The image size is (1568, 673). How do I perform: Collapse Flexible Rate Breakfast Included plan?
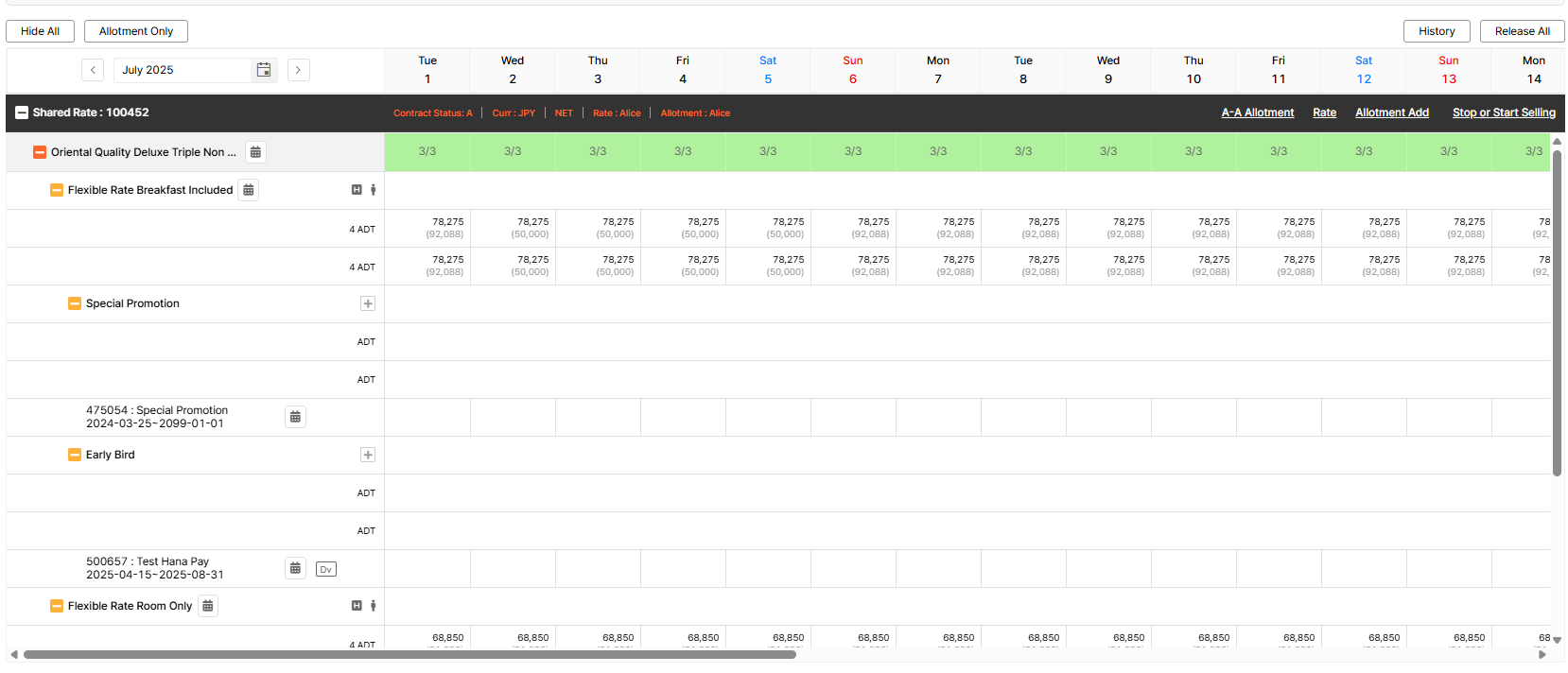pos(57,190)
